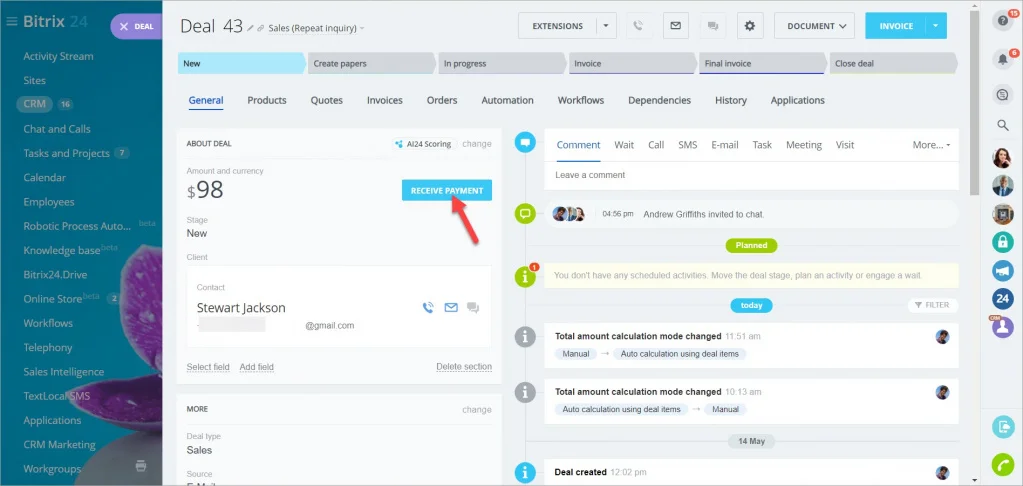
Task: Set the deal stage to Create papers
Action: (372, 63)
